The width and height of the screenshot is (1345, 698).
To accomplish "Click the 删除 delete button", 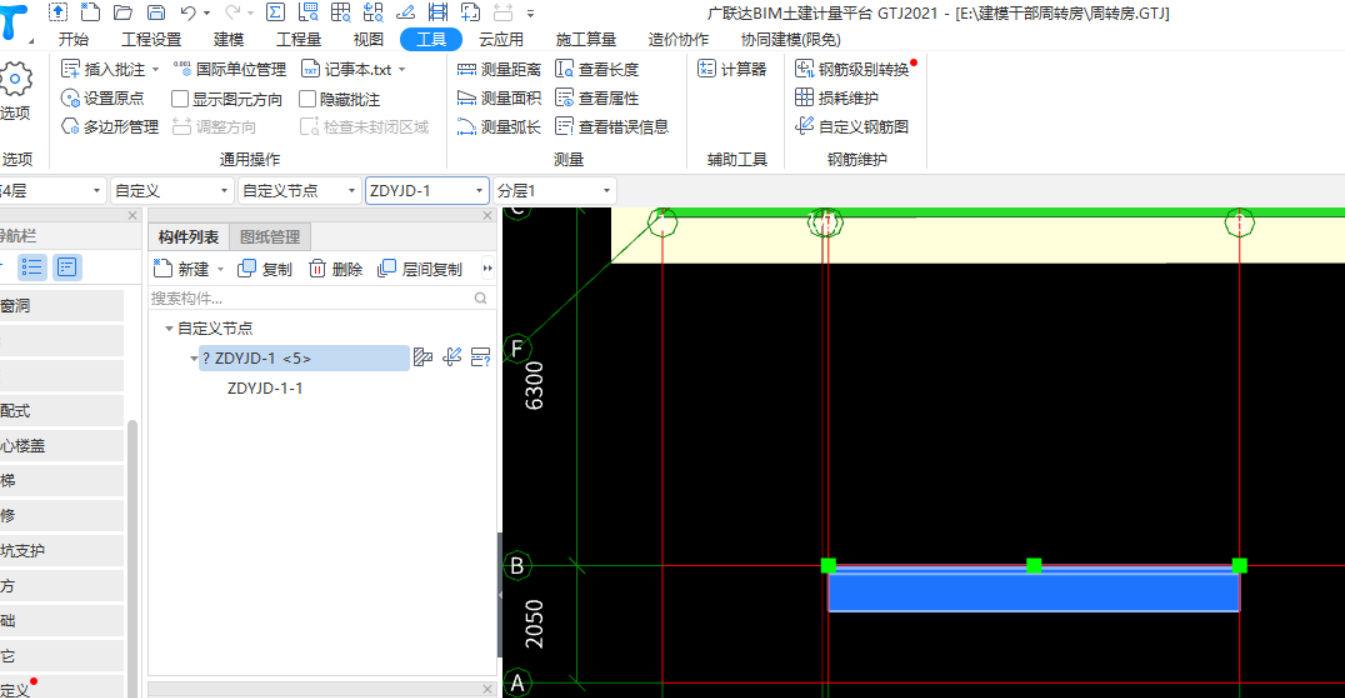I will click(x=335, y=269).
